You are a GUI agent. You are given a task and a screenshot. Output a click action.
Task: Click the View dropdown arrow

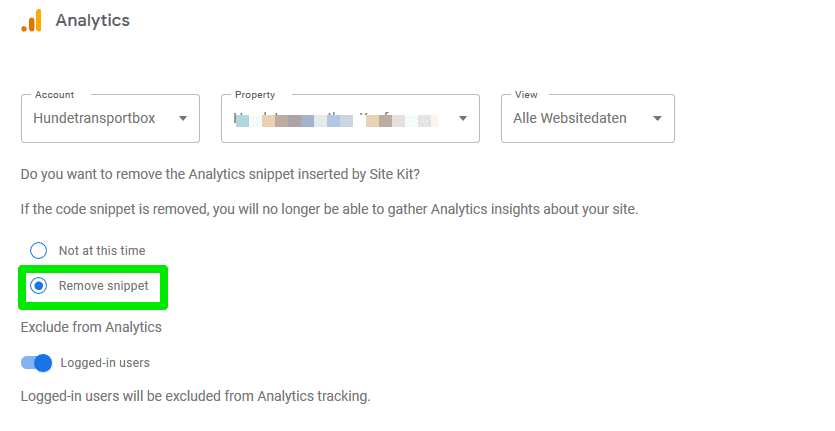pyautogui.click(x=657, y=118)
